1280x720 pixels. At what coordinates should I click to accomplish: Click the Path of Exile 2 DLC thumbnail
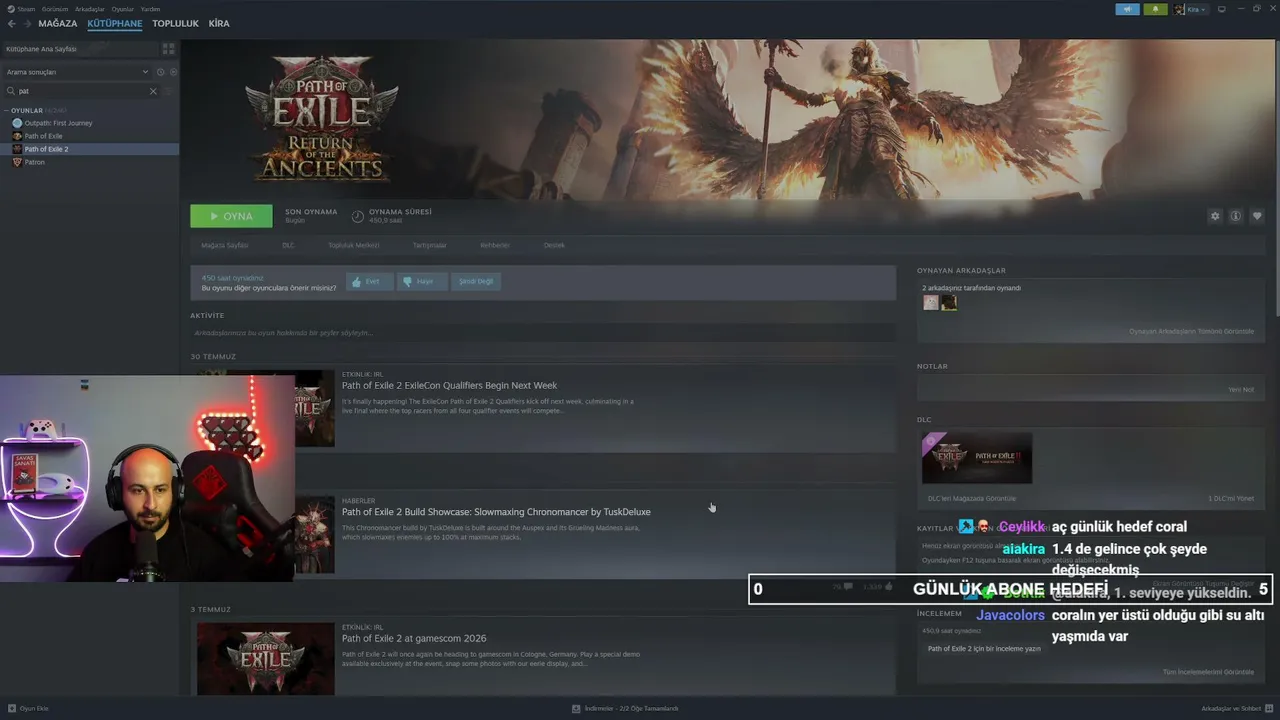click(977, 458)
